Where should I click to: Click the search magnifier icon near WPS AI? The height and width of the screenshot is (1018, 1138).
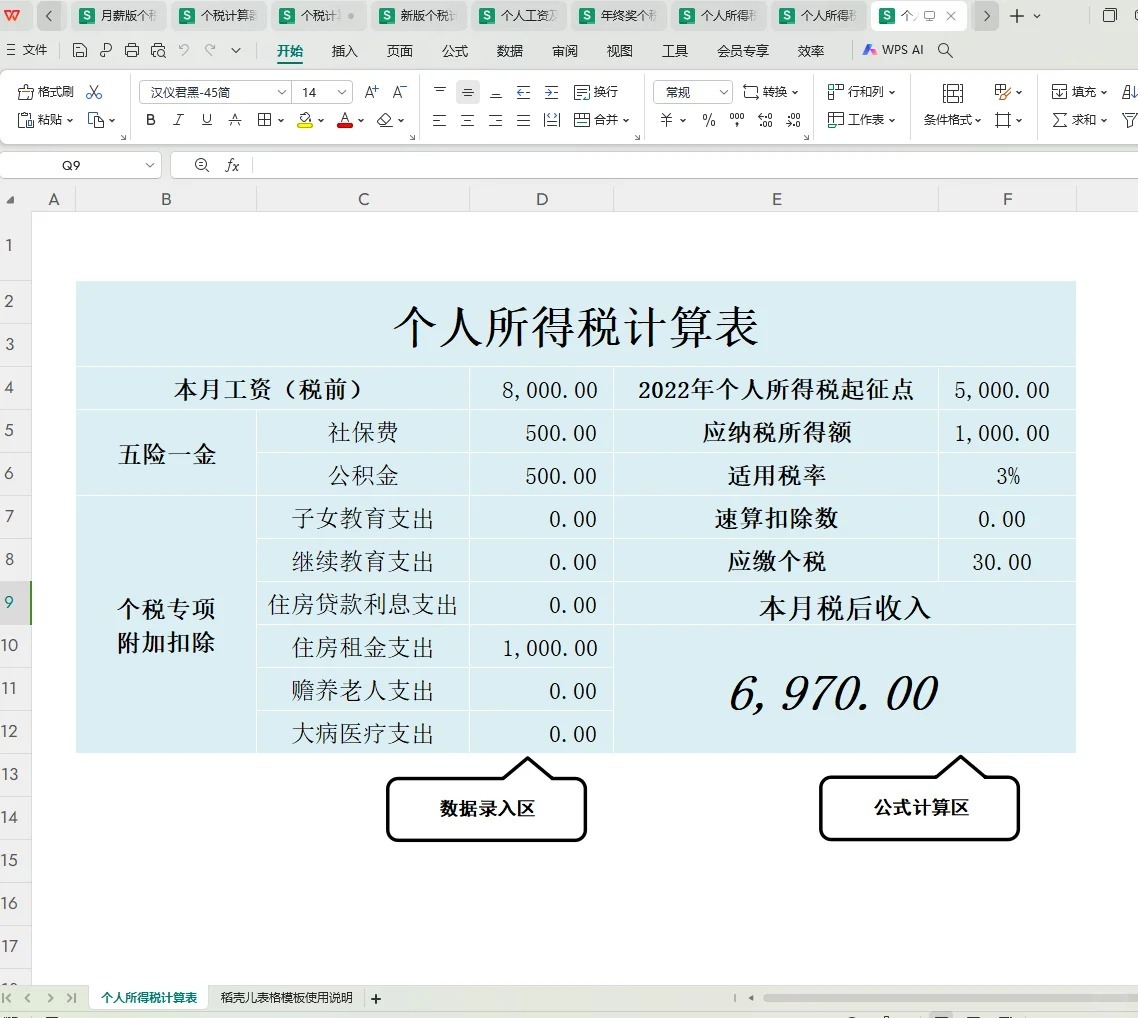tap(945, 50)
